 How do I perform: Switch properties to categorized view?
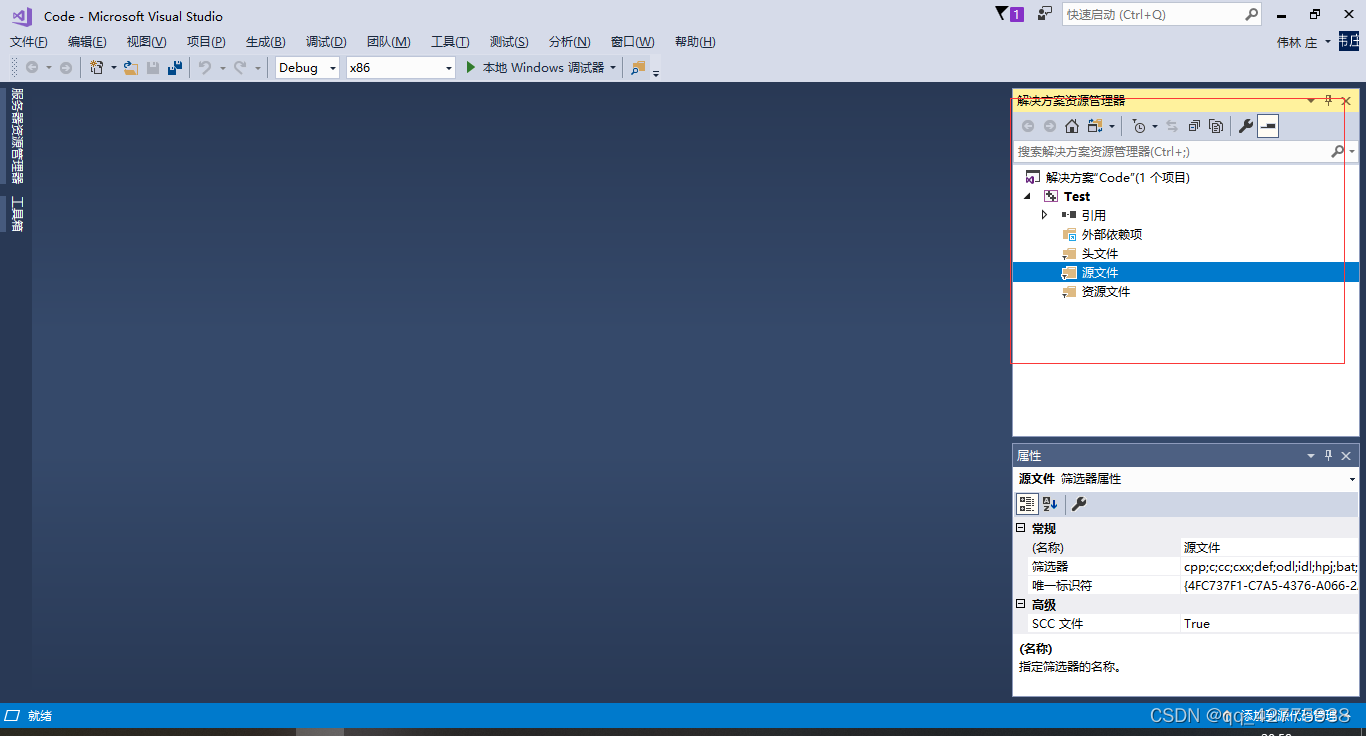1027,504
